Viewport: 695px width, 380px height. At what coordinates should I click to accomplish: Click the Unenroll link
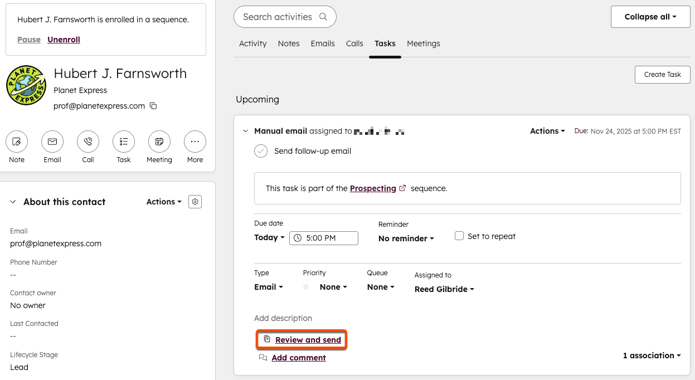tap(64, 39)
